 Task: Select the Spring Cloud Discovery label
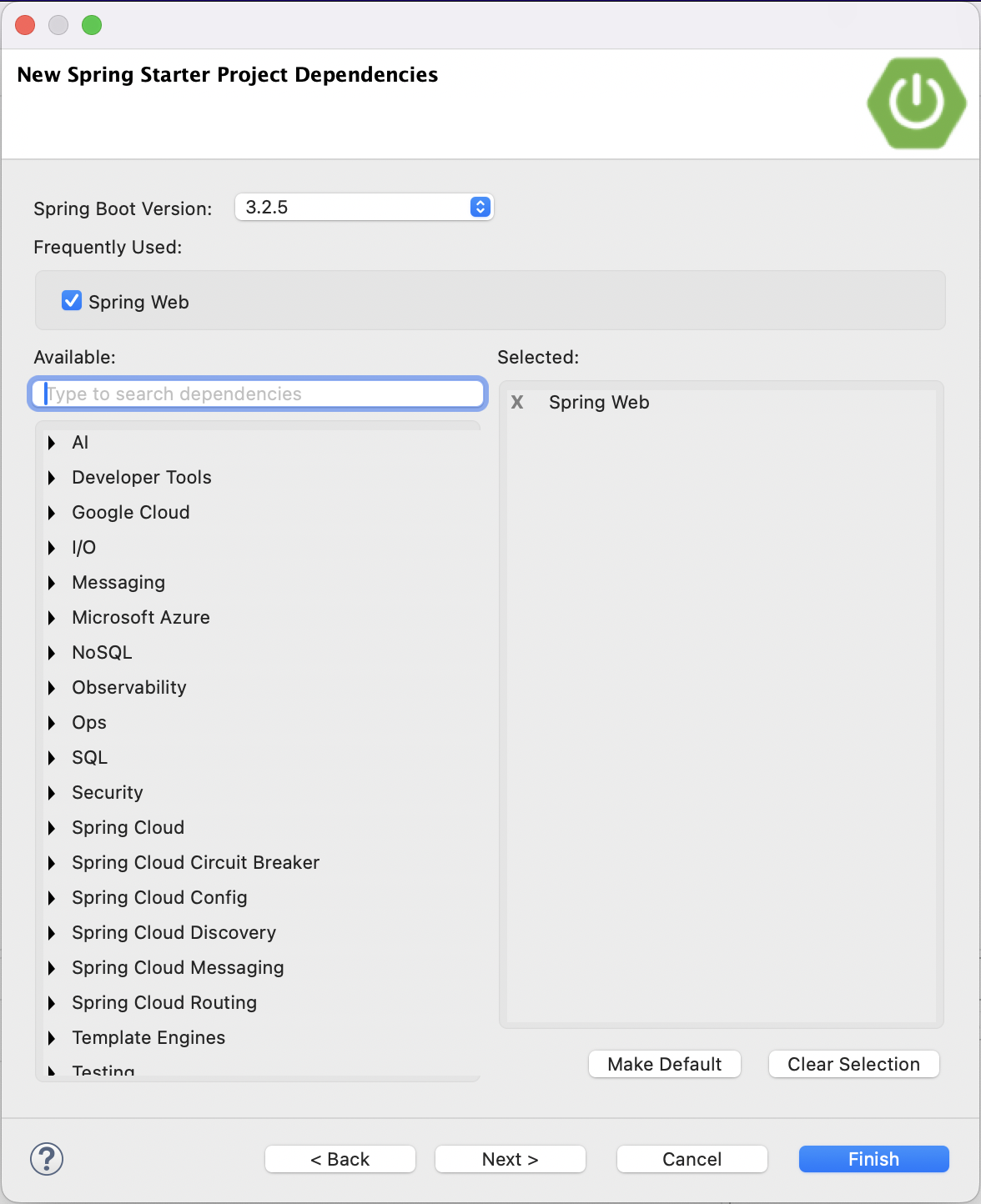[x=174, y=933]
